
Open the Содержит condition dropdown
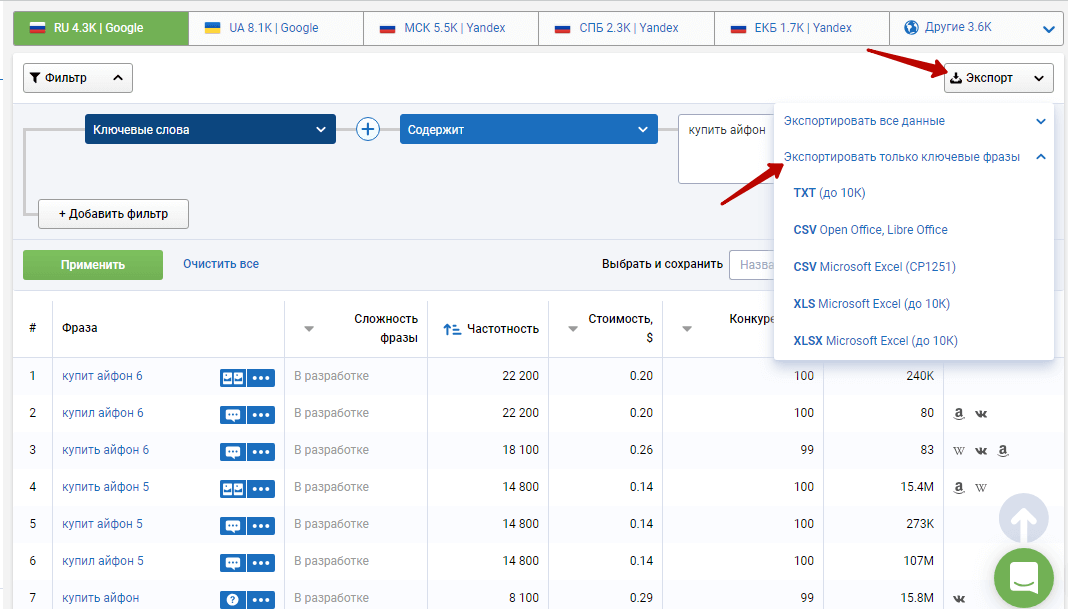pyautogui.click(x=528, y=129)
